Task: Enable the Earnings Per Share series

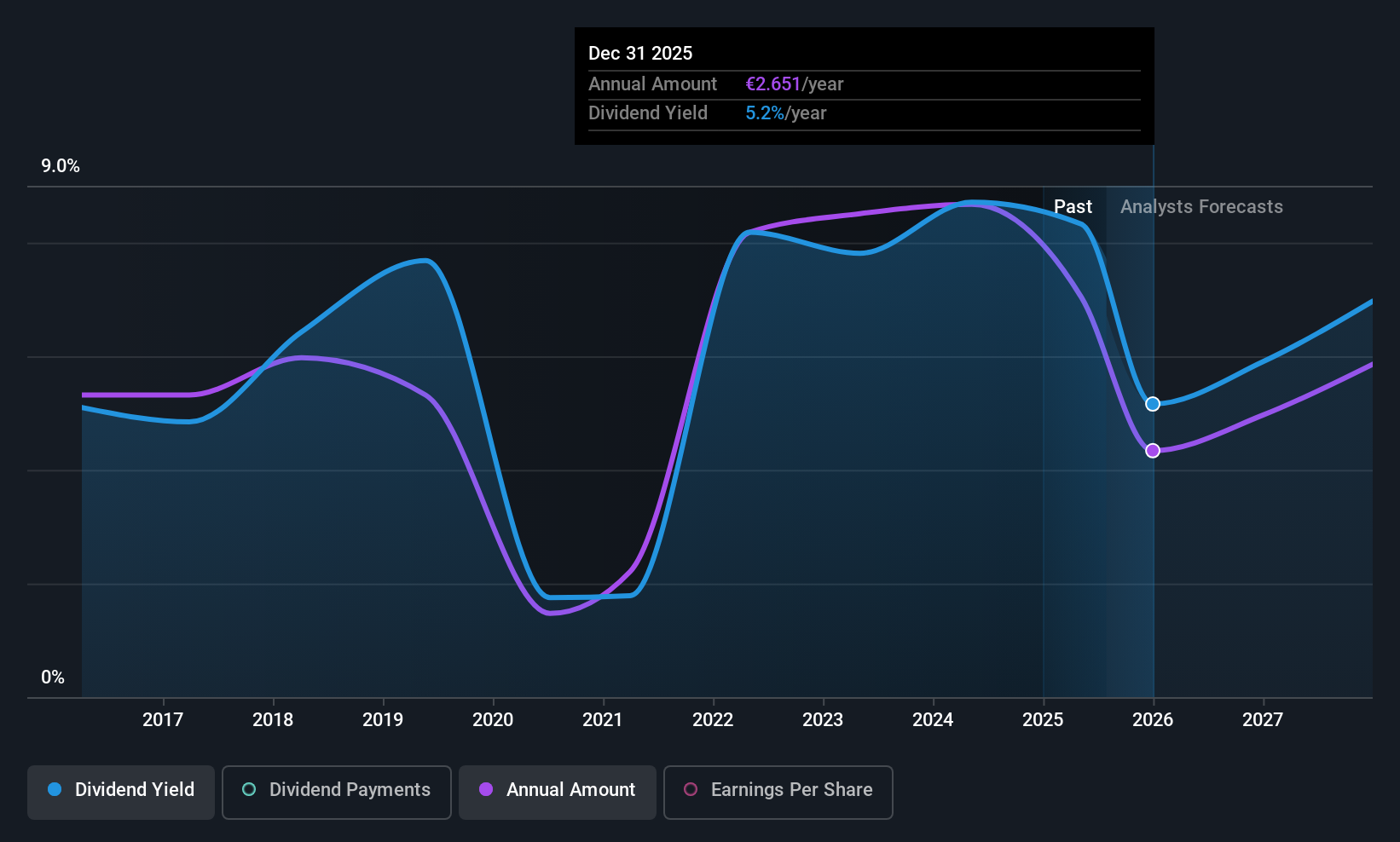Action: (778, 792)
